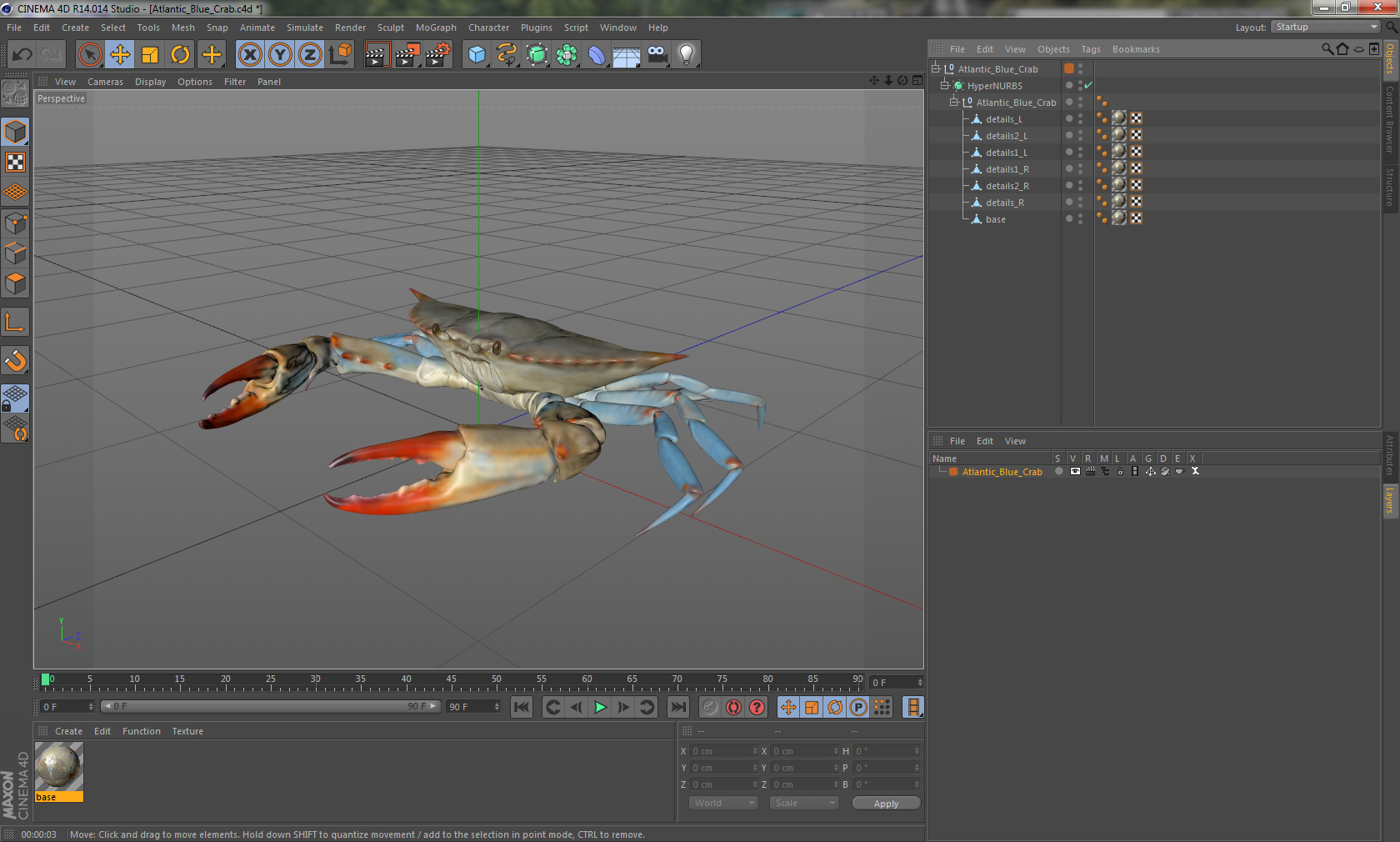Enable the Axis tool
The image size is (1400, 842).
pos(16,322)
